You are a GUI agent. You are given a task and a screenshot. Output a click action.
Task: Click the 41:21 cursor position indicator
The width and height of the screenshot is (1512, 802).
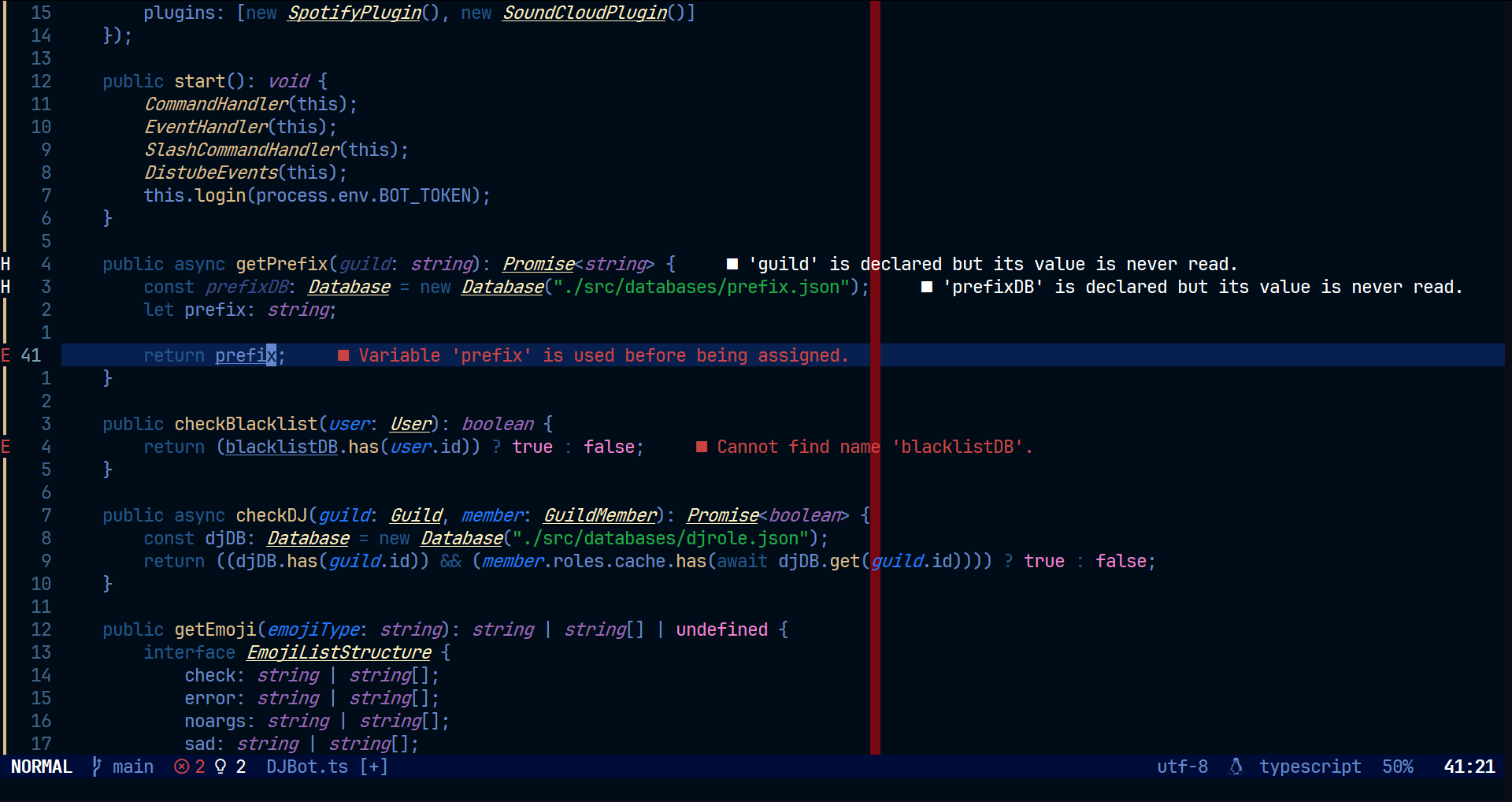(x=1469, y=767)
